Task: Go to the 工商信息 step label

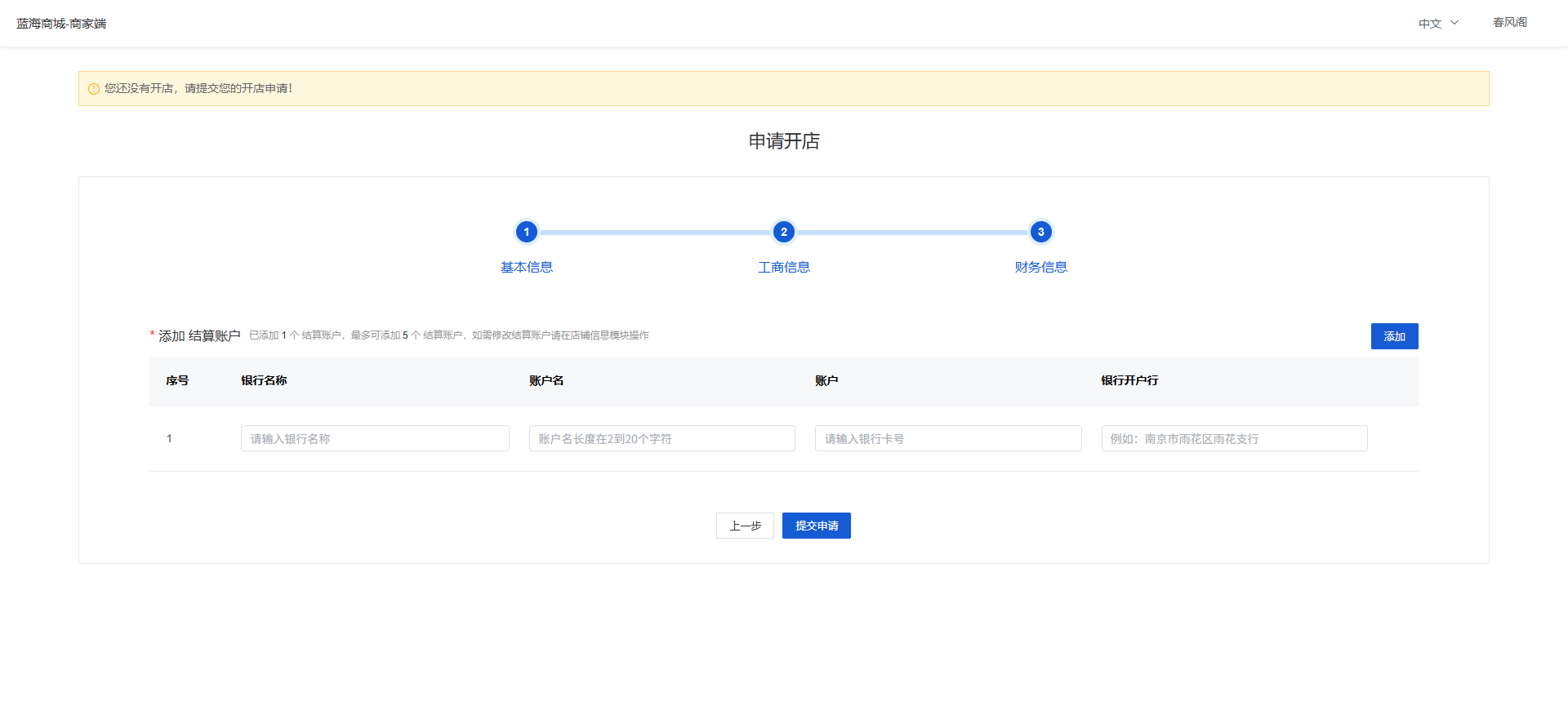Action: click(784, 267)
